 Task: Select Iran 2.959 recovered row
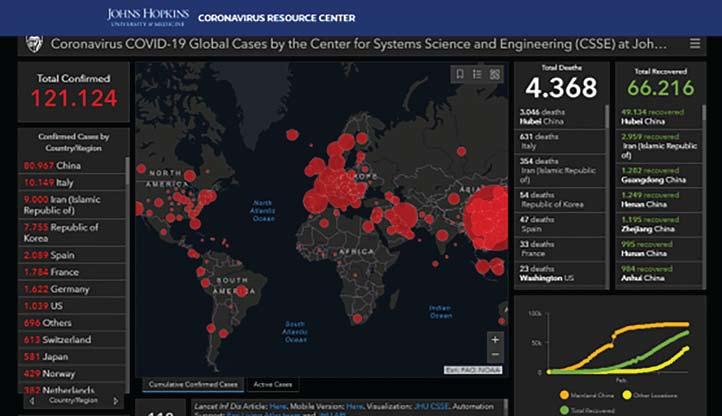coord(659,146)
